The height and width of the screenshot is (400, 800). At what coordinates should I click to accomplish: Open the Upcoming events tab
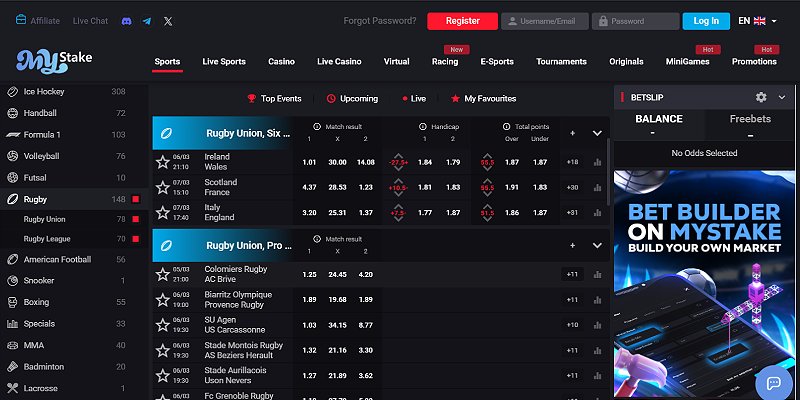353,98
